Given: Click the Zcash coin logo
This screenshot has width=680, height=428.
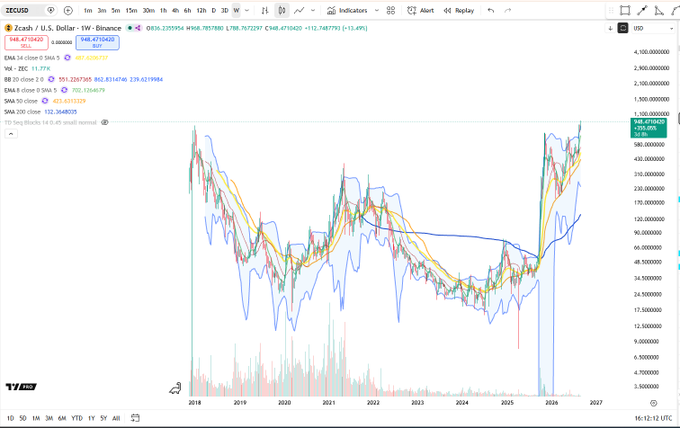Looking at the screenshot, I should click(x=8, y=28).
